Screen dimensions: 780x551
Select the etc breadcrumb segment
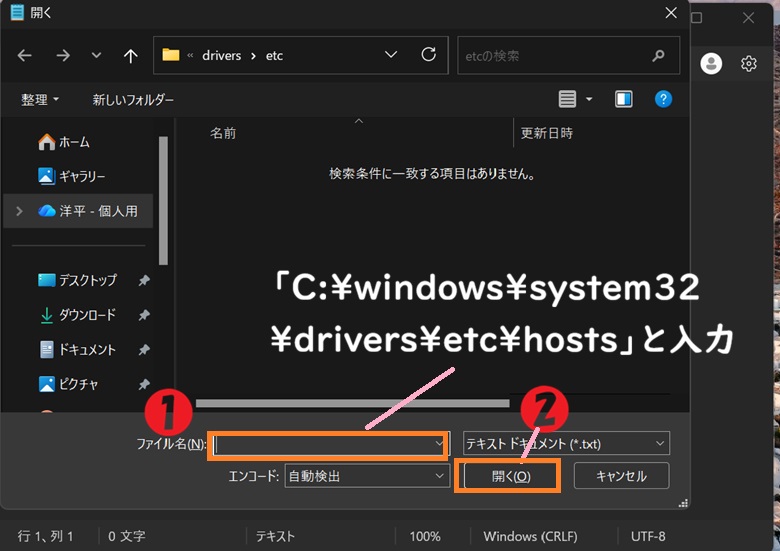274,55
